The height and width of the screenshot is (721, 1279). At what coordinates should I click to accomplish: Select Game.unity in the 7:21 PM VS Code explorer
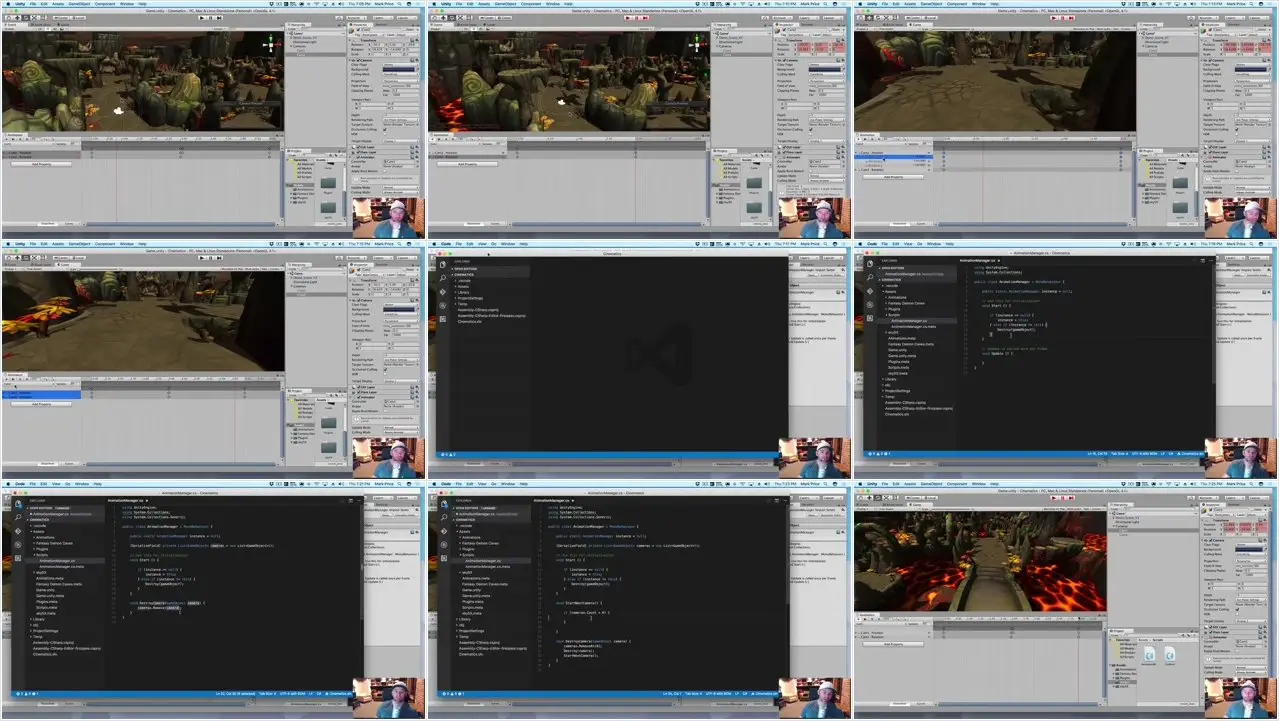pos(45,590)
